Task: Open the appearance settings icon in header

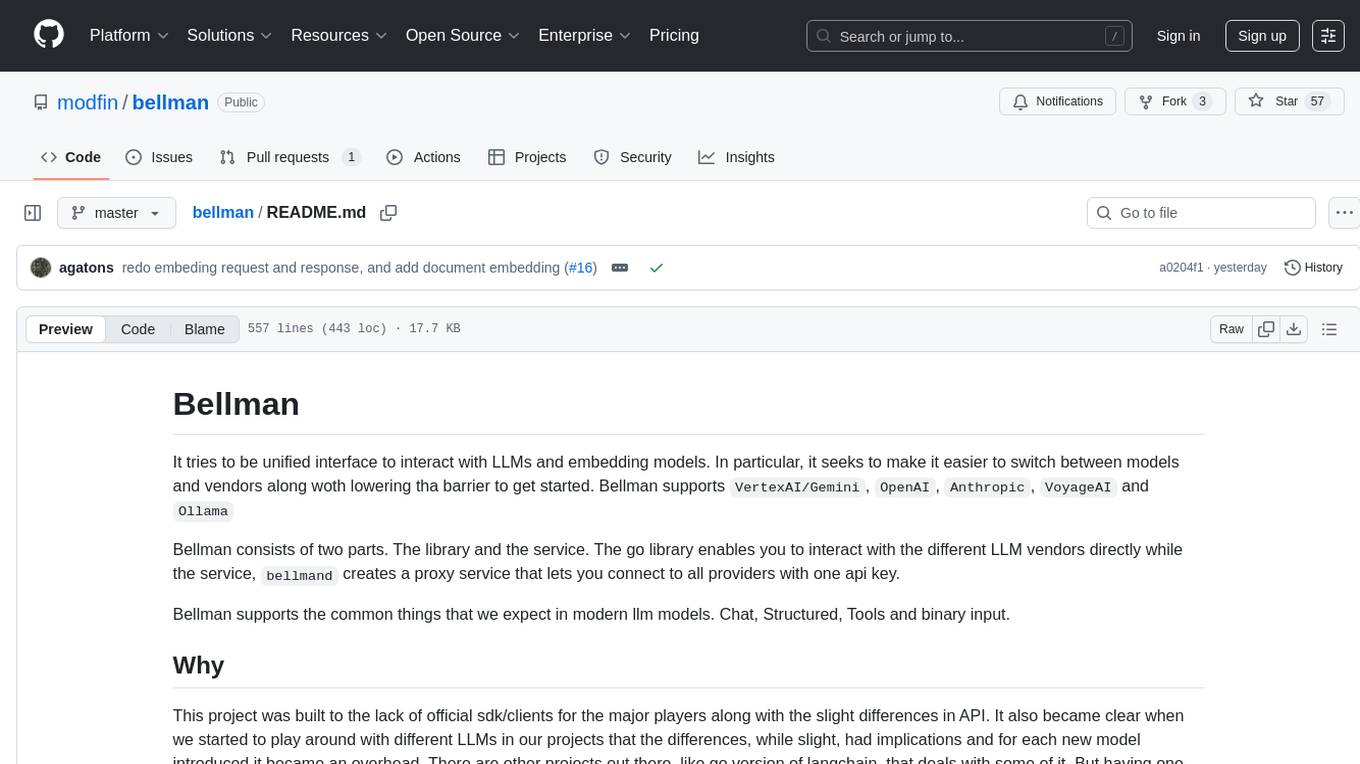Action: 1328,36
